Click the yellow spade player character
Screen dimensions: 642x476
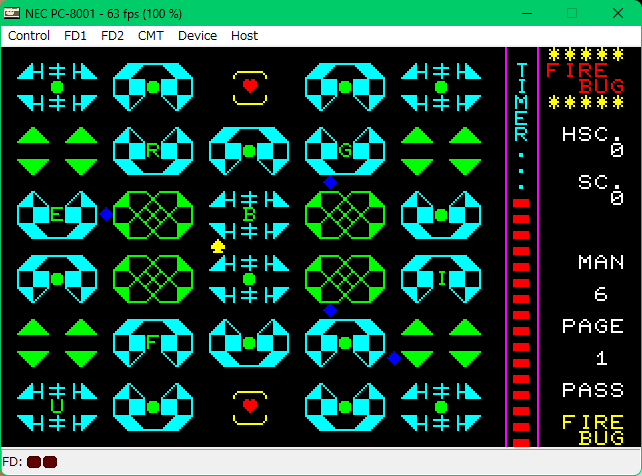point(217,246)
